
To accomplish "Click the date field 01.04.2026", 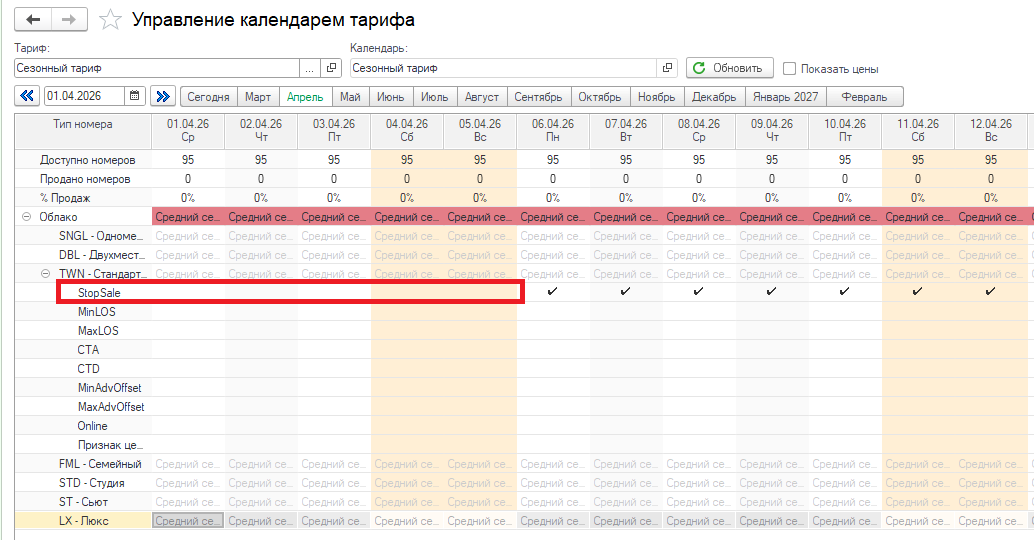I will click(x=84, y=96).
